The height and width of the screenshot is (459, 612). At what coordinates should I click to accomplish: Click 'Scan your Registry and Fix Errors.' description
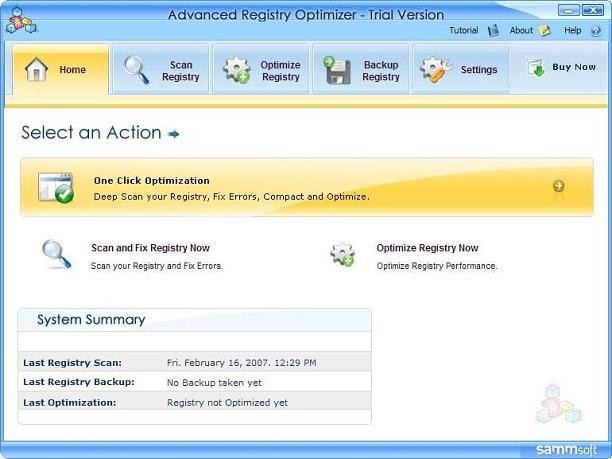point(157,266)
